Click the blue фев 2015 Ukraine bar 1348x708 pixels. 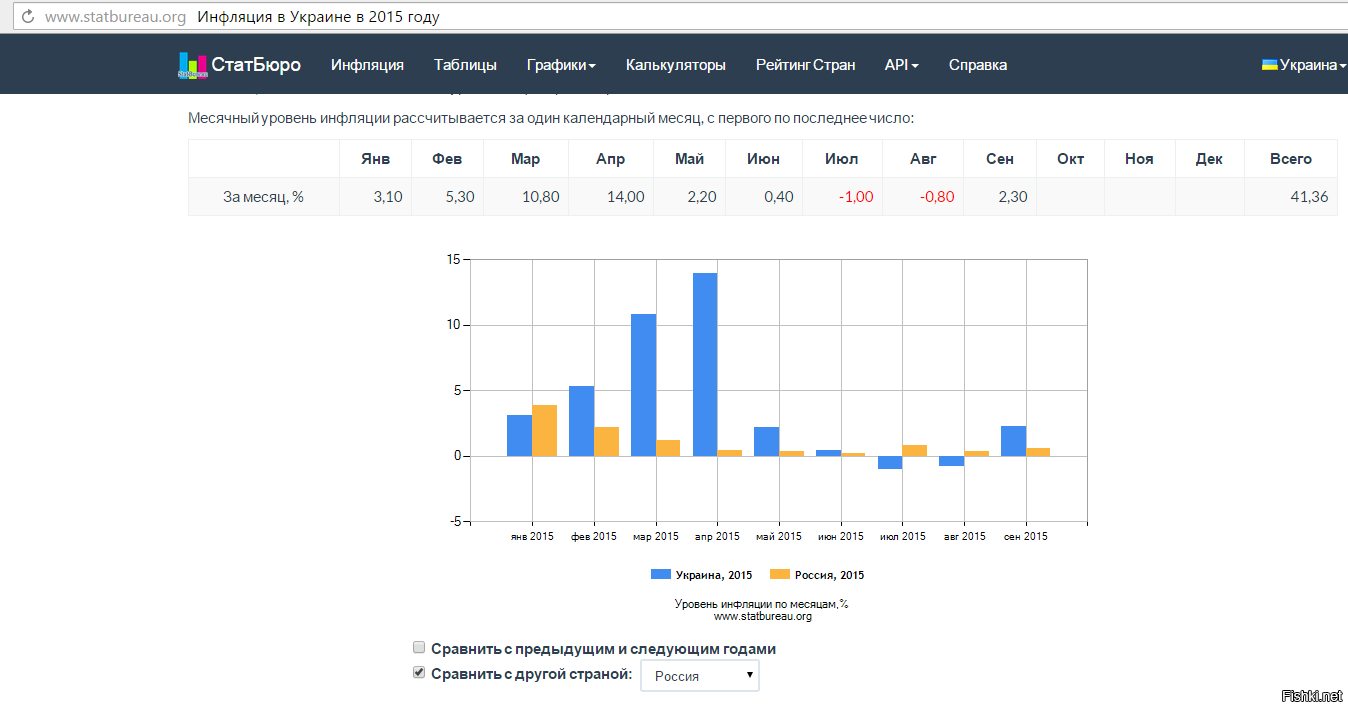point(581,421)
